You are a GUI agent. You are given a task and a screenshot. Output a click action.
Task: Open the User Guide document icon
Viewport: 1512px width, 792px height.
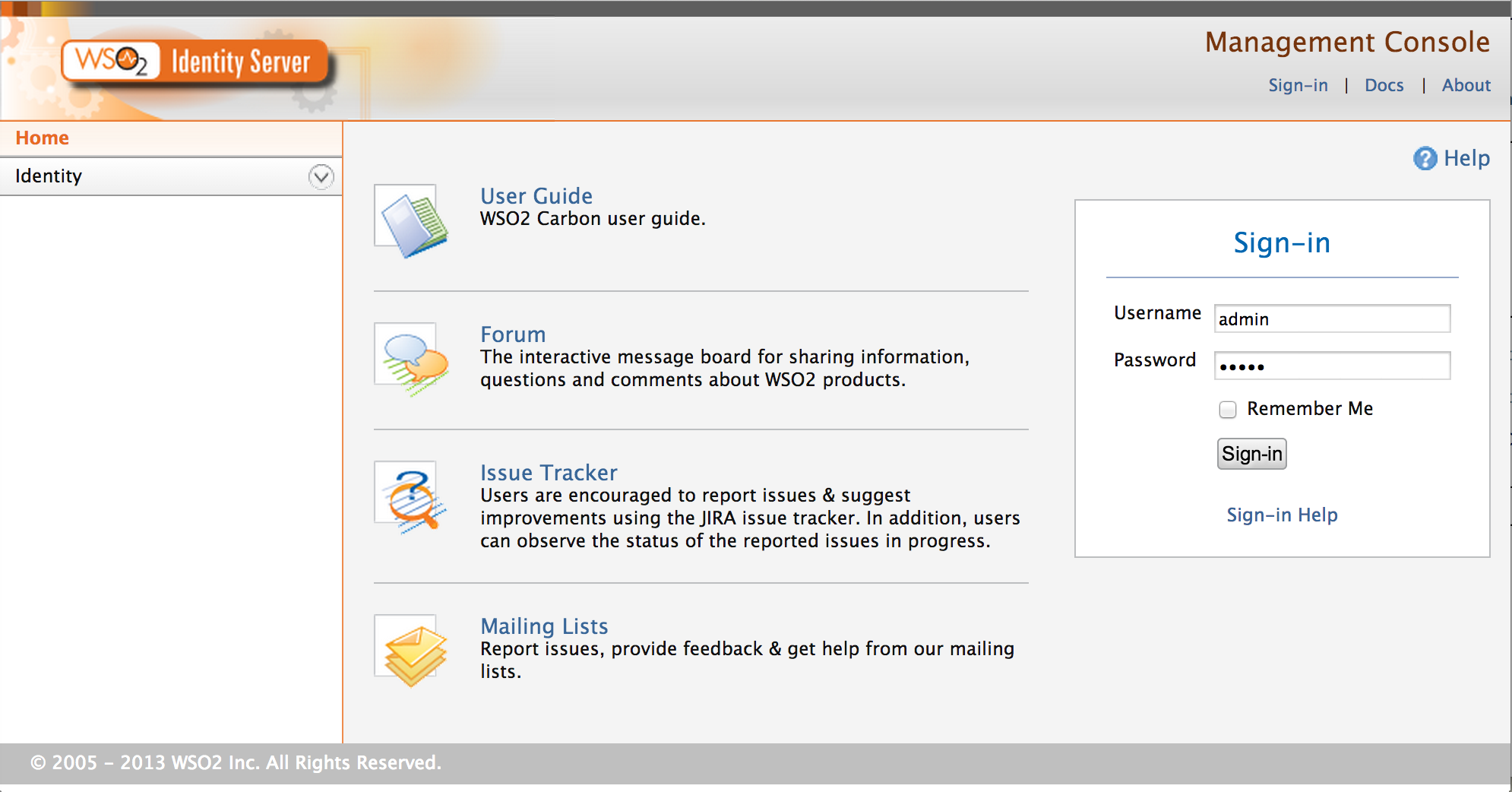413,221
